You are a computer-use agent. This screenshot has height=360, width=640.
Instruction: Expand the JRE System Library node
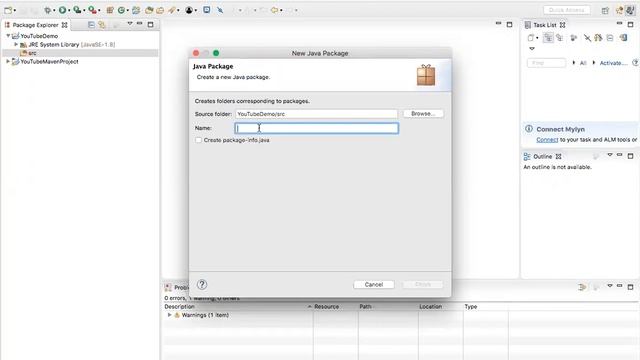[16, 44]
